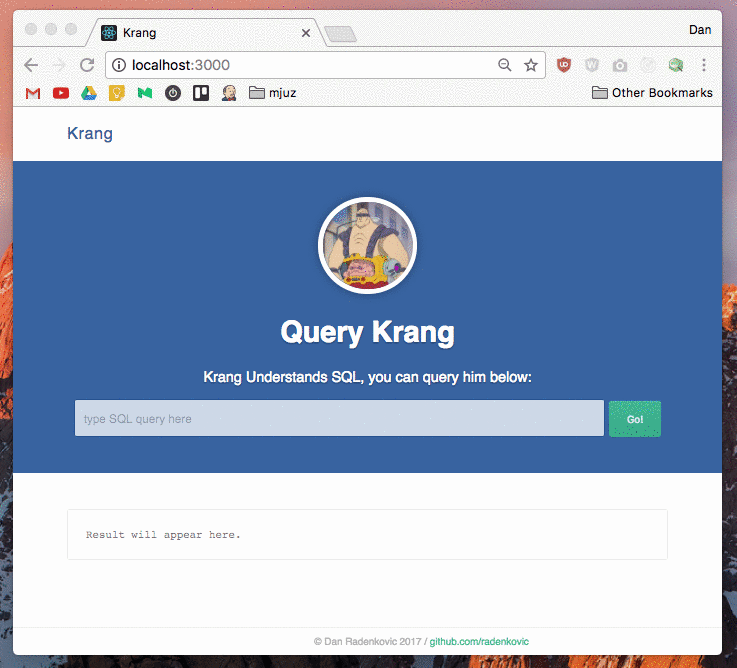This screenshot has width=737, height=668.
Task: Click the Query Krang heading
Action: click(x=368, y=332)
